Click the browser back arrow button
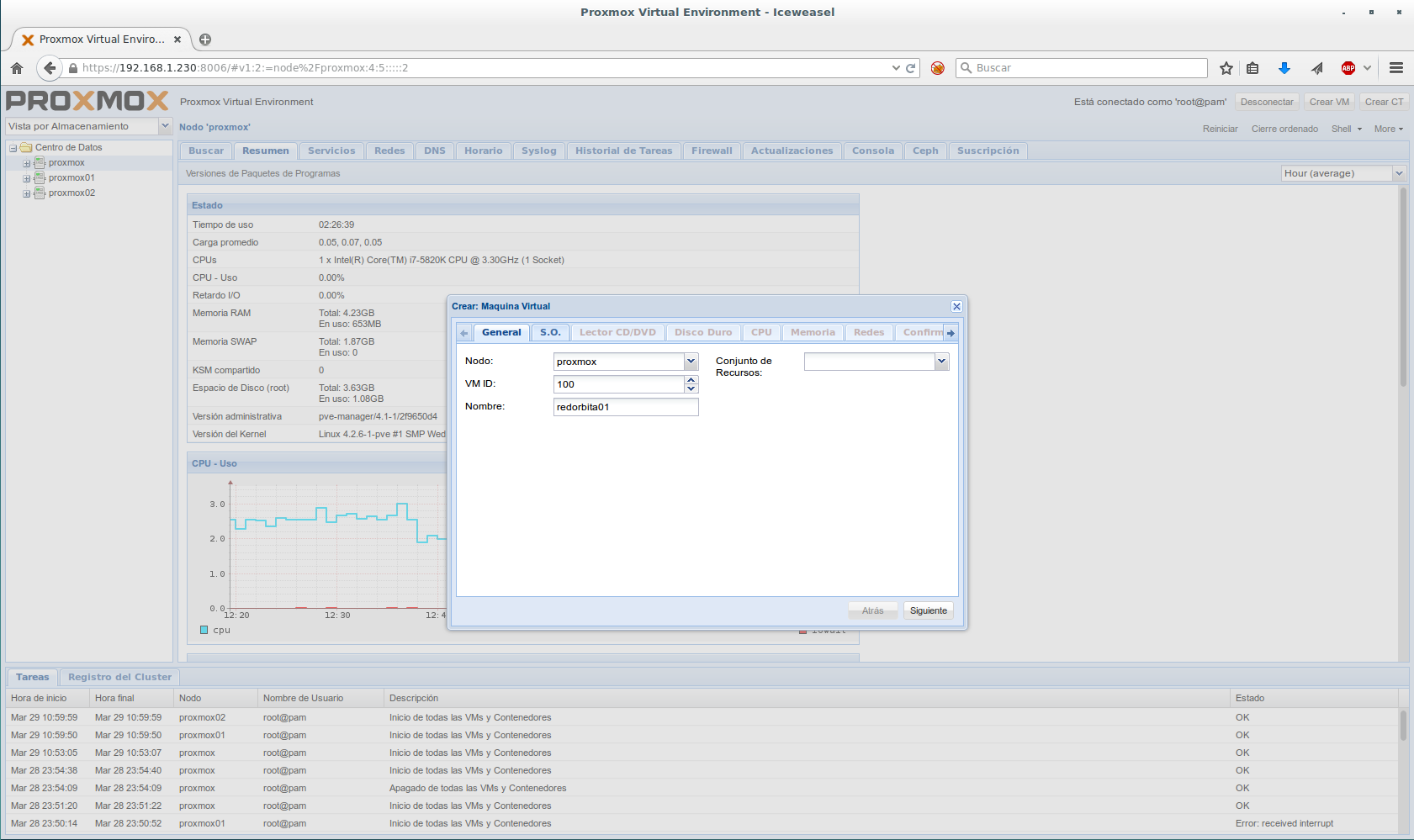This screenshot has height=840, width=1414. pos(50,68)
